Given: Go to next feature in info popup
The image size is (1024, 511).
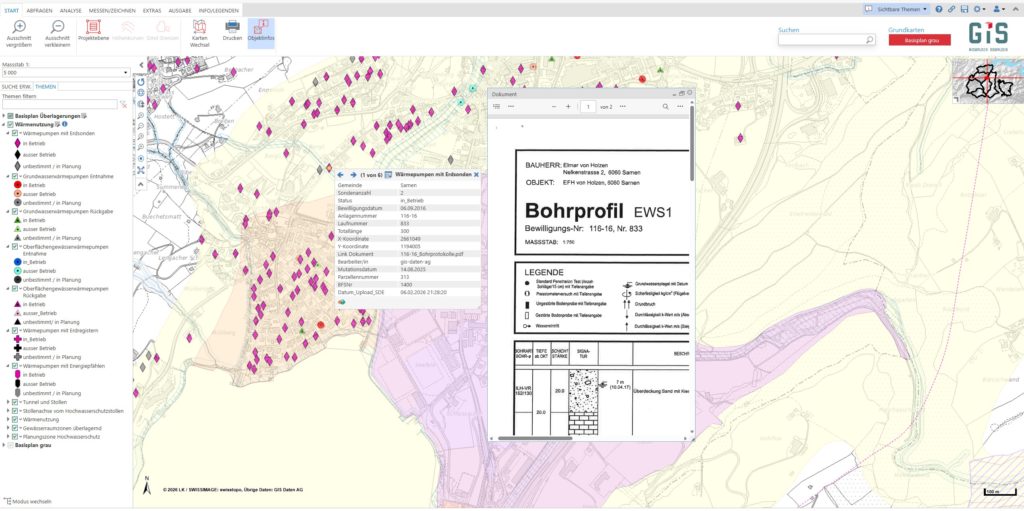Looking at the screenshot, I should coord(352,174).
